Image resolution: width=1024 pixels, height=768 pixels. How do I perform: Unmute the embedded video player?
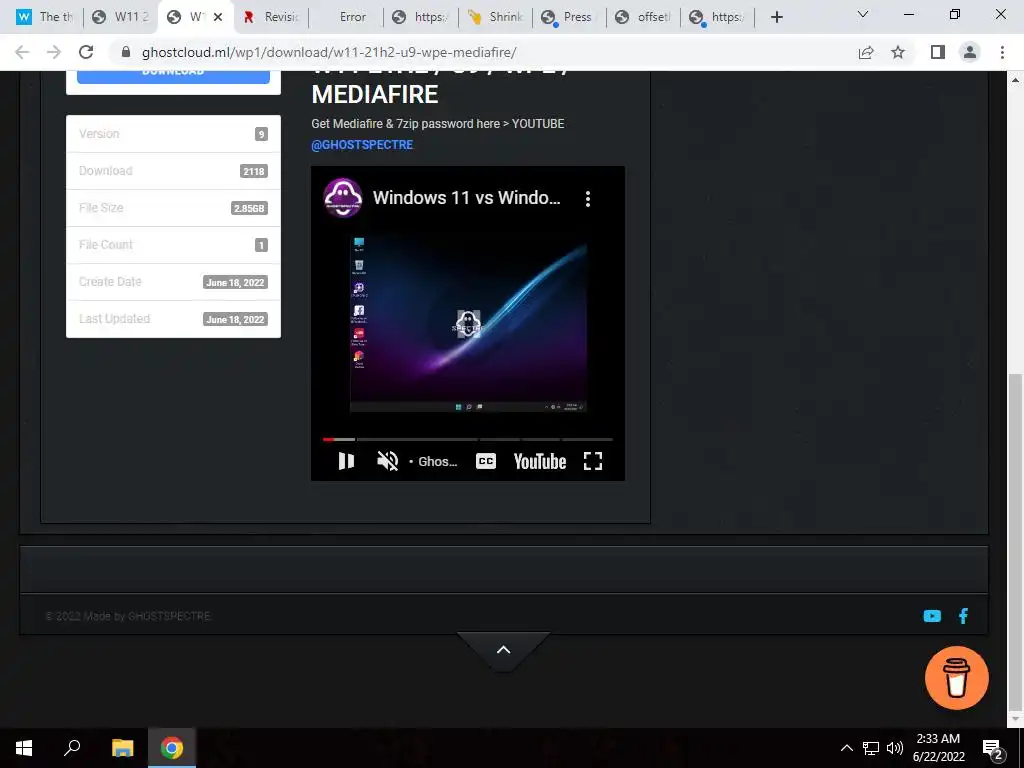(x=387, y=461)
